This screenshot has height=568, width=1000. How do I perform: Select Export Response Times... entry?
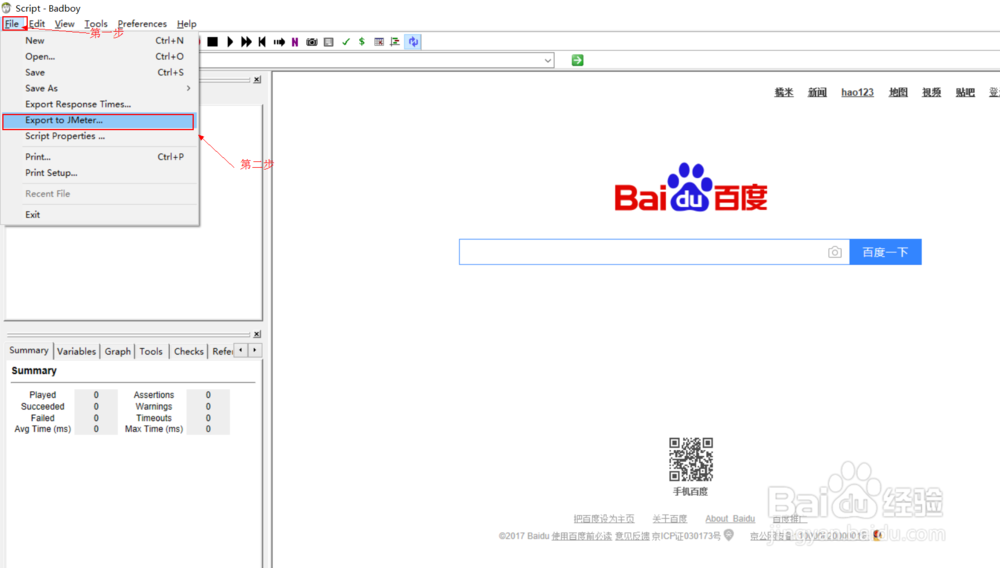99,104
